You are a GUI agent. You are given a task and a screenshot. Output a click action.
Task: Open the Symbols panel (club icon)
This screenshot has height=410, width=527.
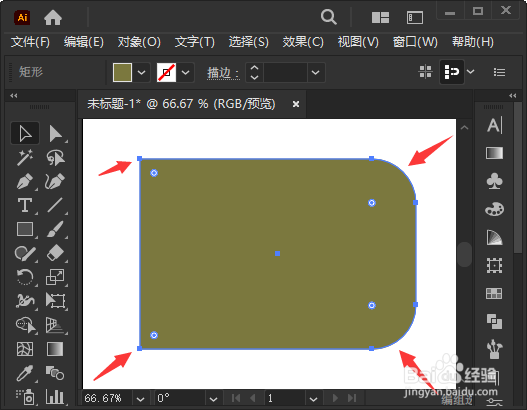(494, 181)
